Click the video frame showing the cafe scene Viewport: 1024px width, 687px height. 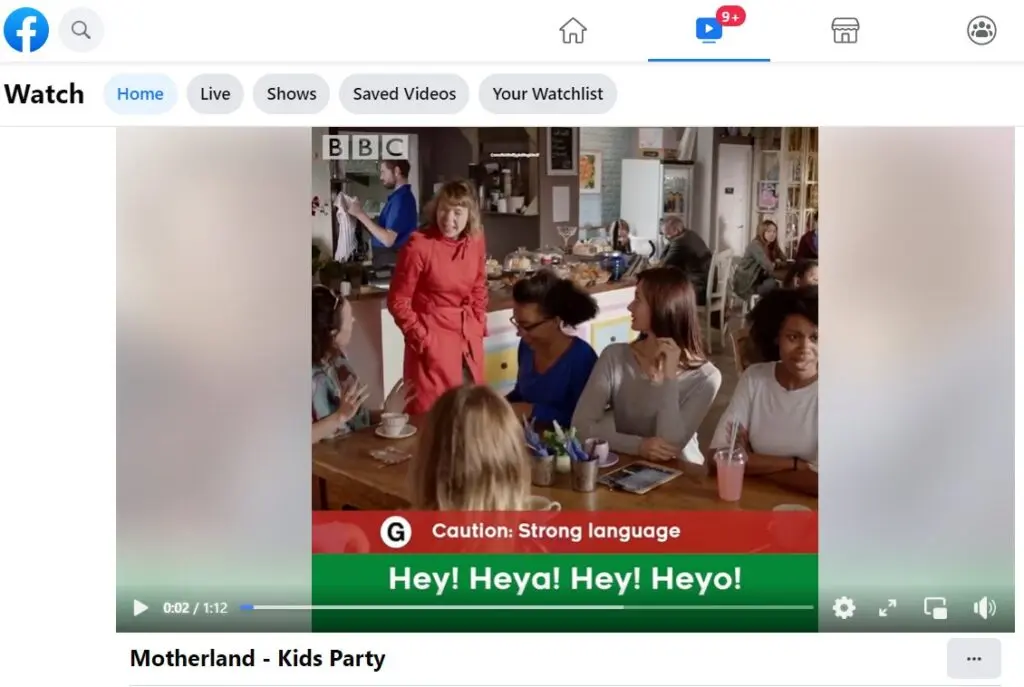pyautogui.click(x=564, y=330)
